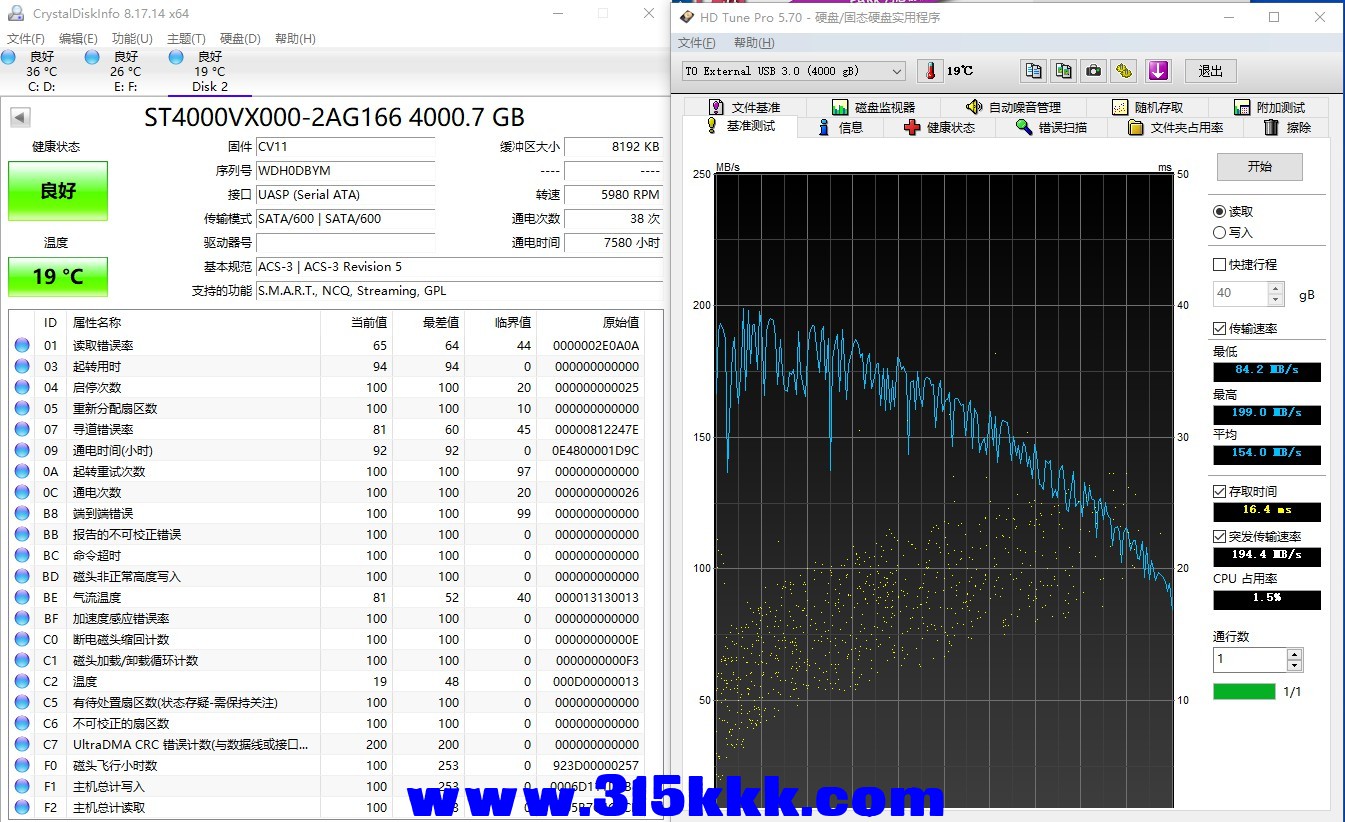Toggle the 突发传输速率 checkbox
The height and width of the screenshot is (822, 1345).
pos(1219,537)
